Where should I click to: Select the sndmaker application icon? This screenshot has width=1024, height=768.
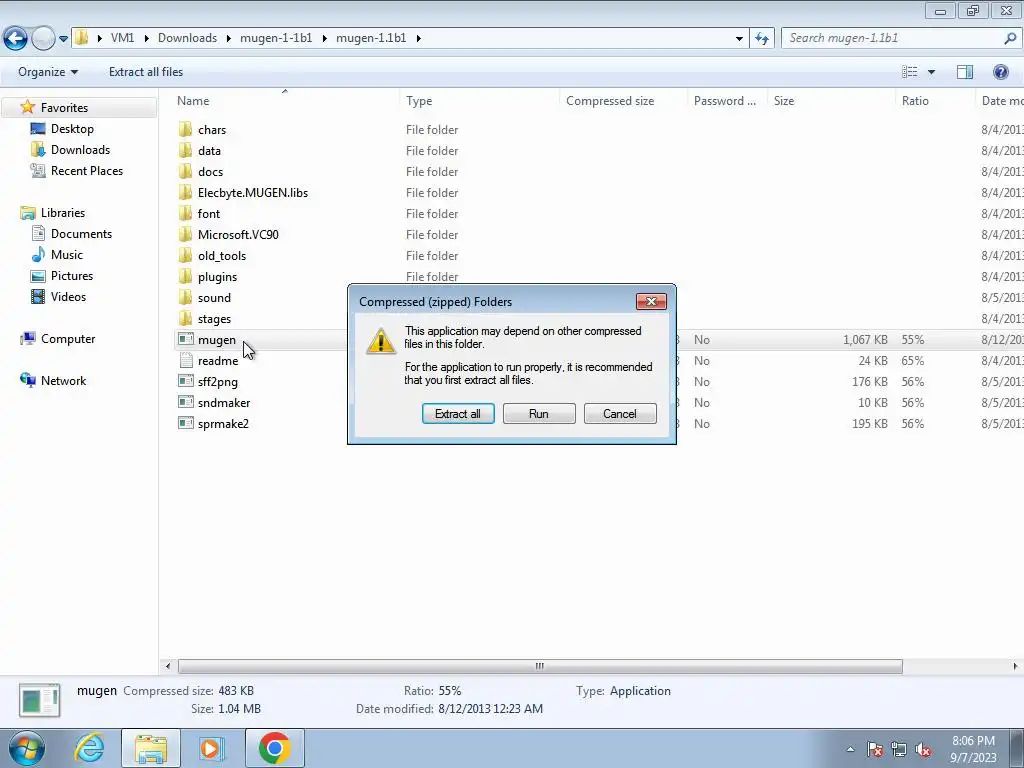(x=185, y=402)
